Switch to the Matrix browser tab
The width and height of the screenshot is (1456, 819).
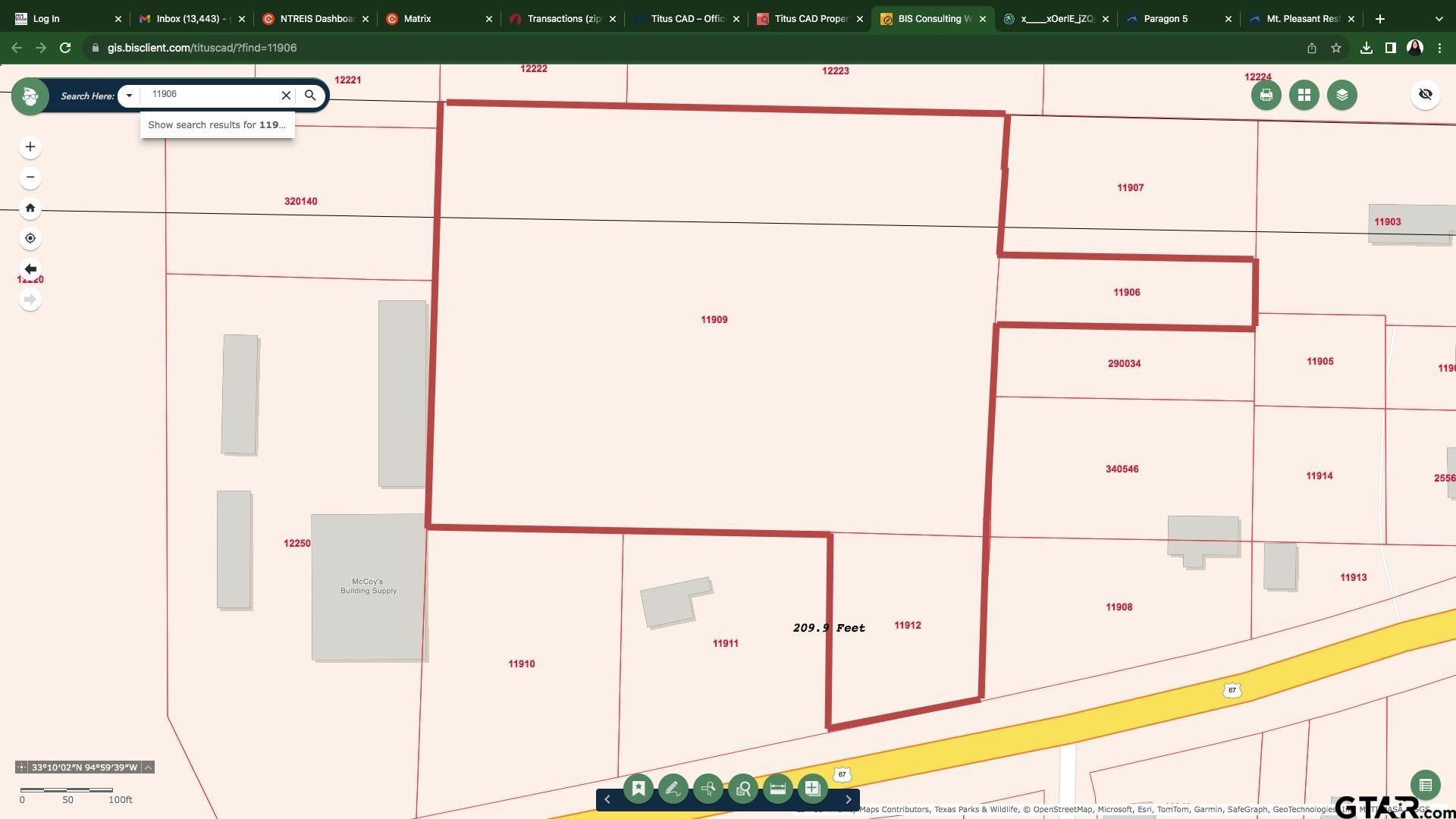click(x=417, y=18)
